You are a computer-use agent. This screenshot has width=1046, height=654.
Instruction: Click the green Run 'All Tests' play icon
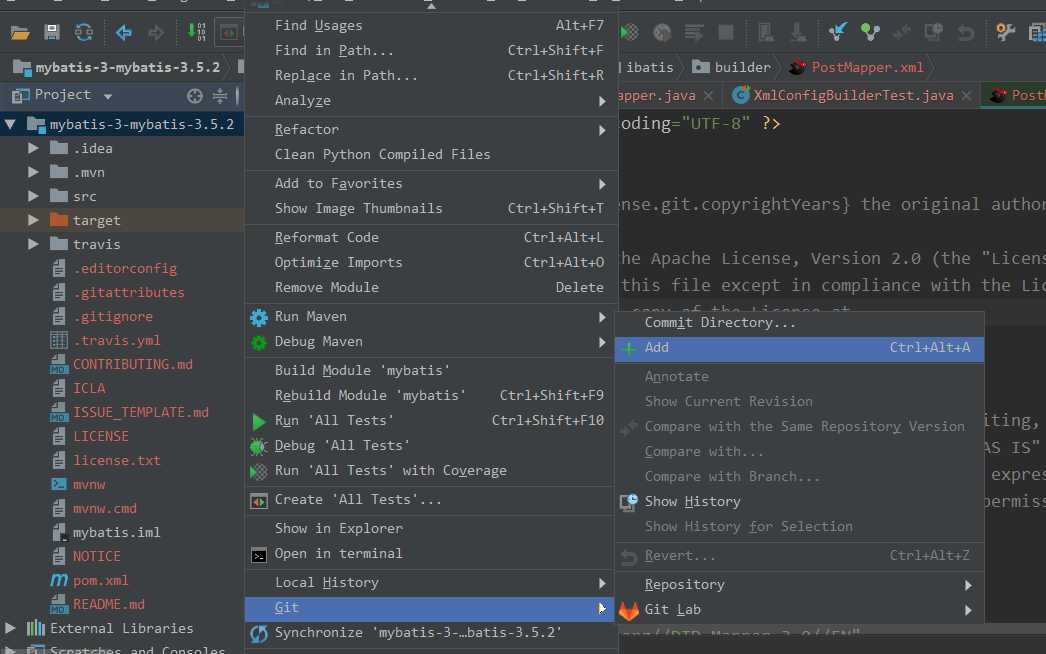coord(259,422)
